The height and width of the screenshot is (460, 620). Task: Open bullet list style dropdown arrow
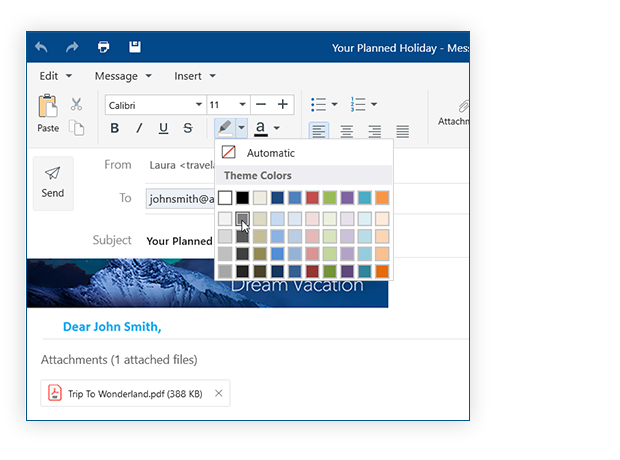tap(335, 104)
